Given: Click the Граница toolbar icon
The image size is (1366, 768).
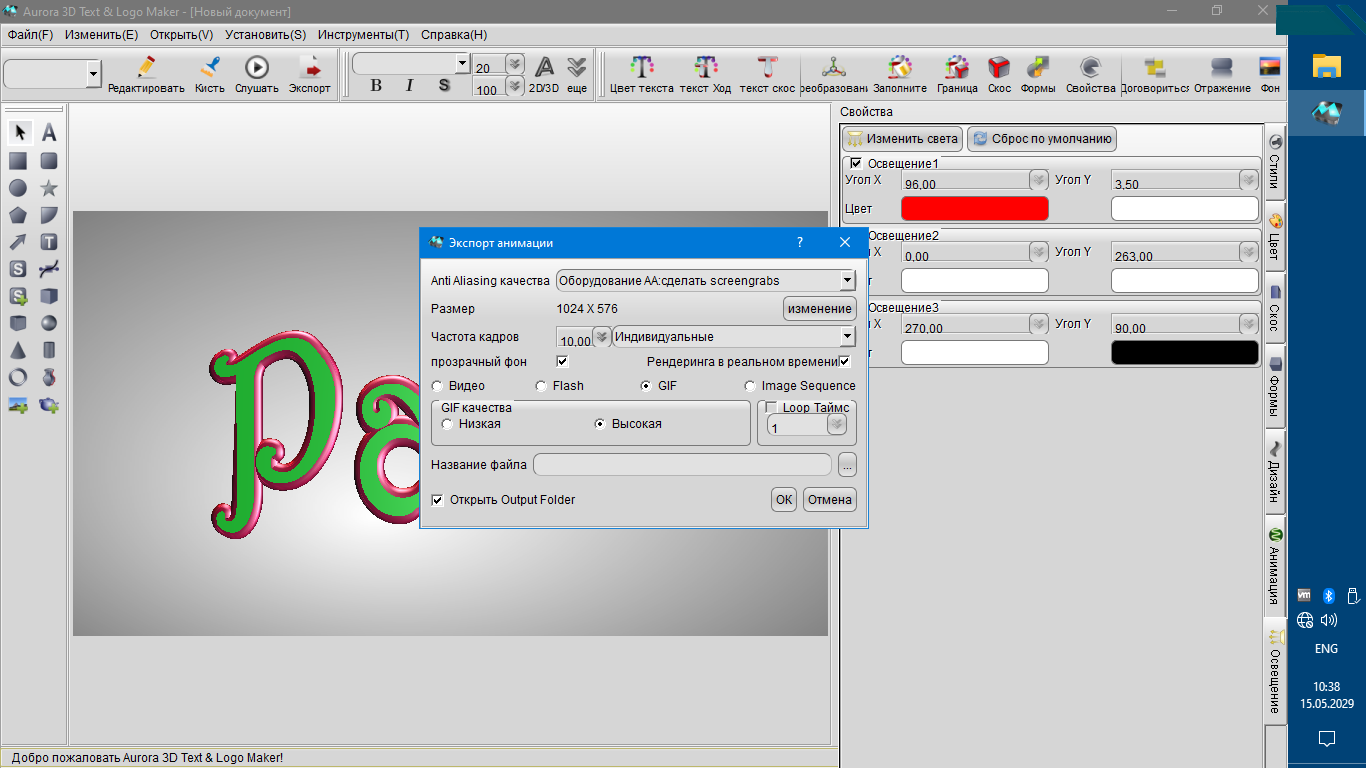Looking at the screenshot, I should click(957, 74).
